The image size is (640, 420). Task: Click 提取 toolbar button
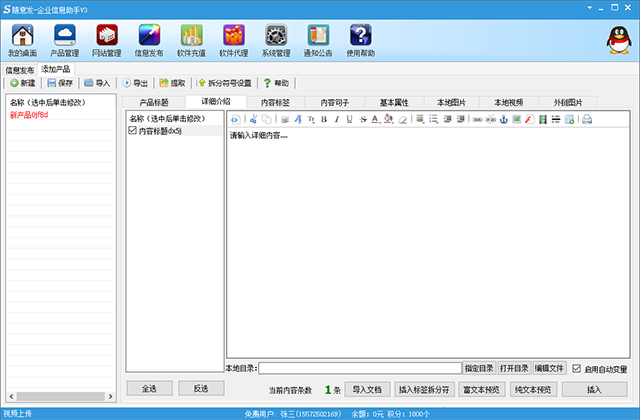pos(173,83)
